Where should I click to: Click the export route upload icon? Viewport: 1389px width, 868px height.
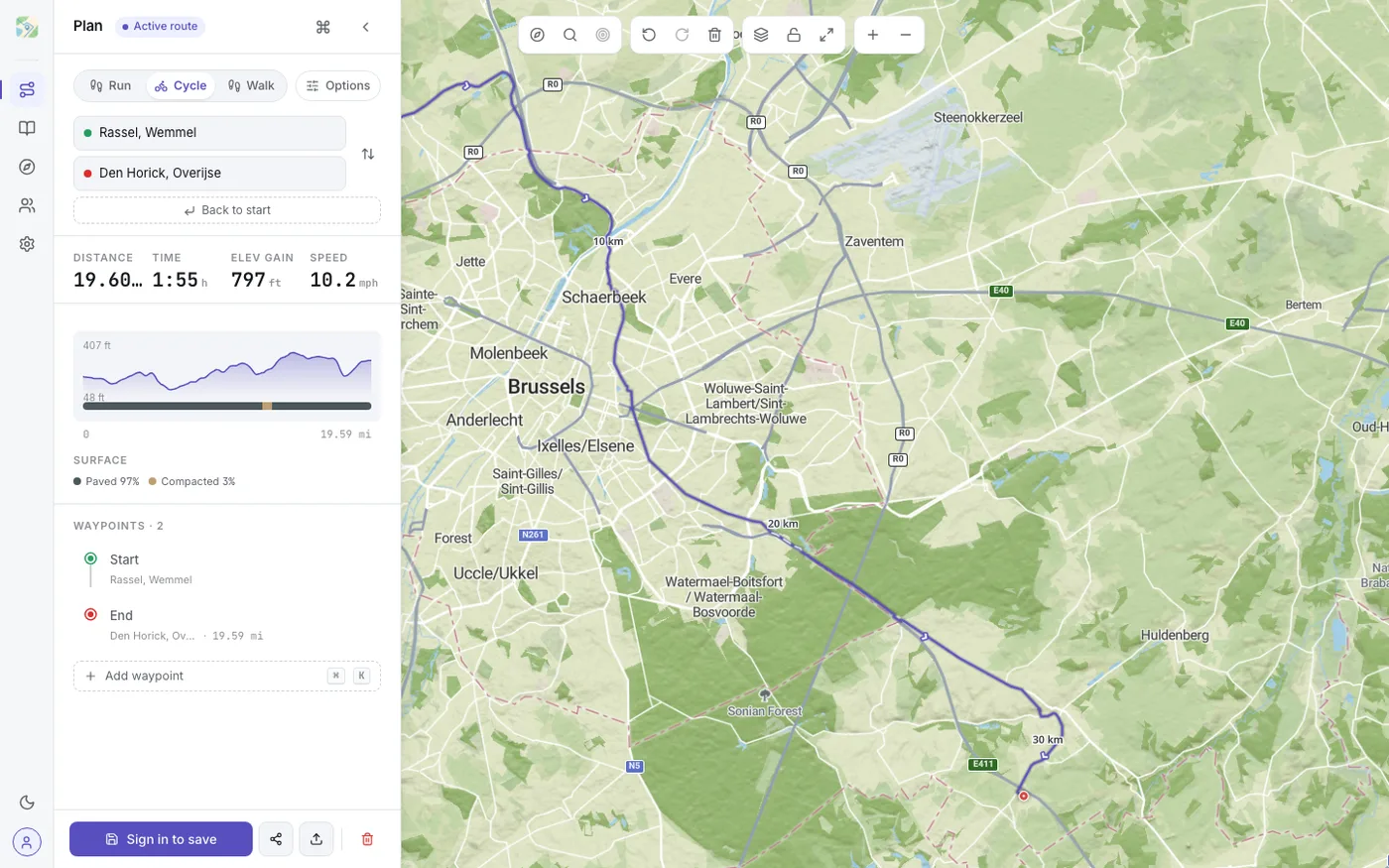pyautogui.click(x=316, y=839)
